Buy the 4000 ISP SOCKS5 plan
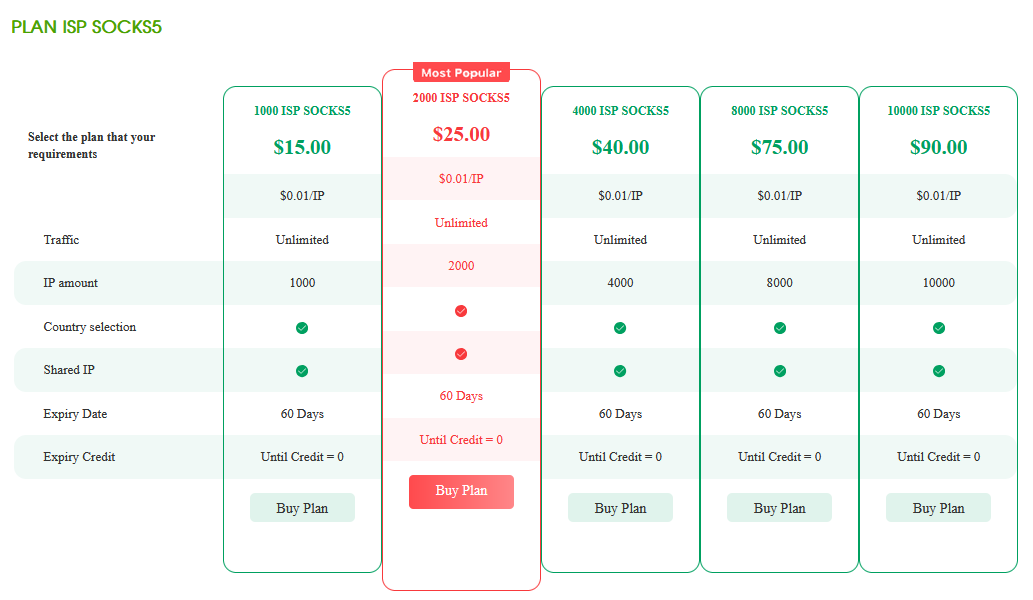This screenshot has height=600, width=1033. tap(621, 508)
